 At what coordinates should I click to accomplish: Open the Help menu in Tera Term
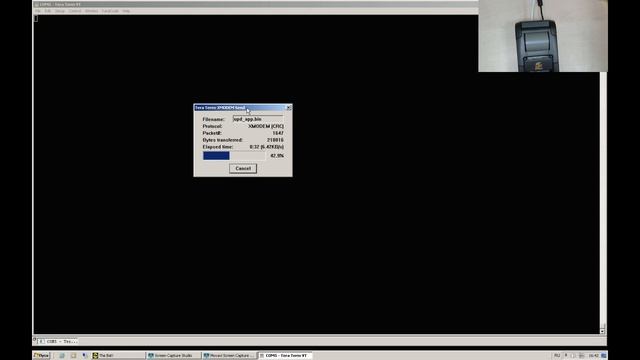pyautogui.click(x=126, y=11)
